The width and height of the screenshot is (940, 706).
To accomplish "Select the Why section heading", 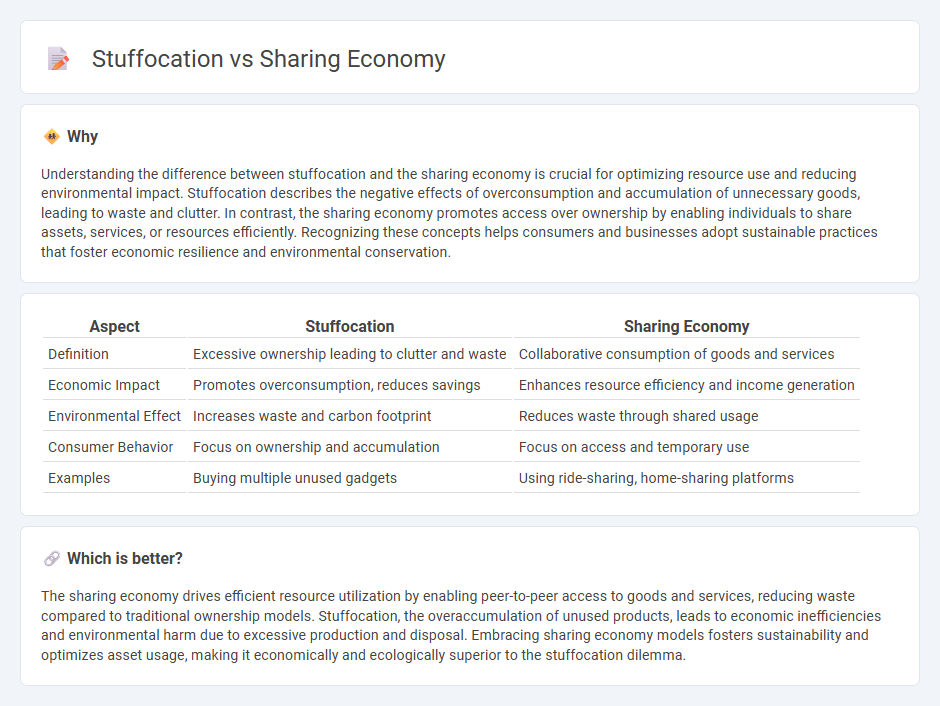I will [x=82, y=137].
